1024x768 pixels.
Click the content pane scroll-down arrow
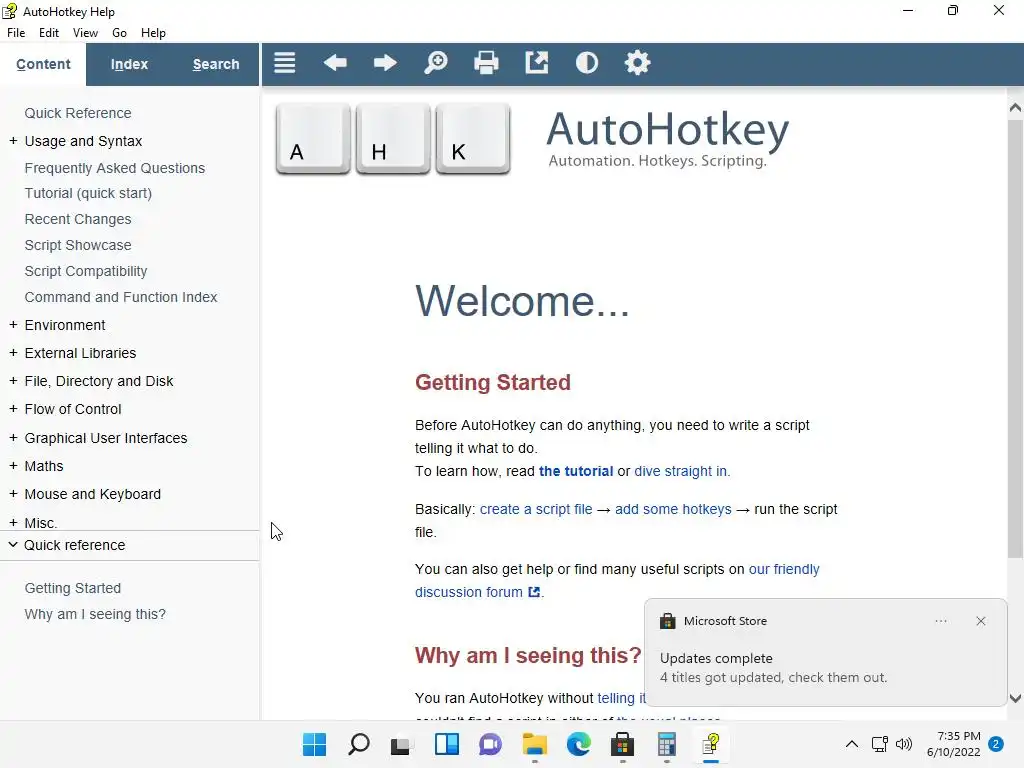pos(1015,698)
